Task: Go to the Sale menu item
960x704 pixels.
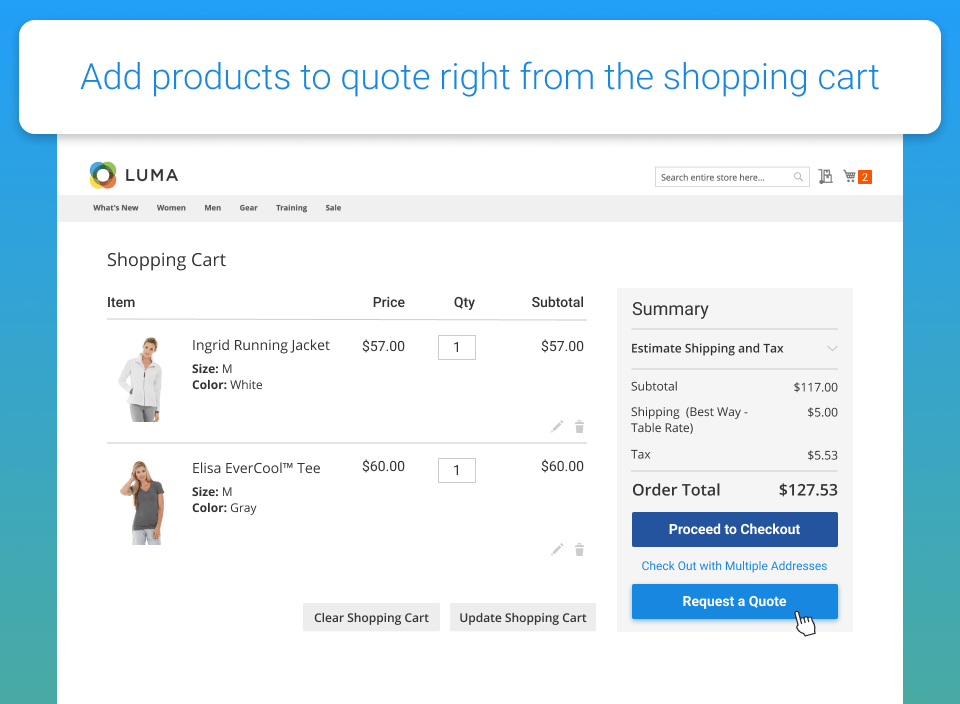Action: (333, 208)
